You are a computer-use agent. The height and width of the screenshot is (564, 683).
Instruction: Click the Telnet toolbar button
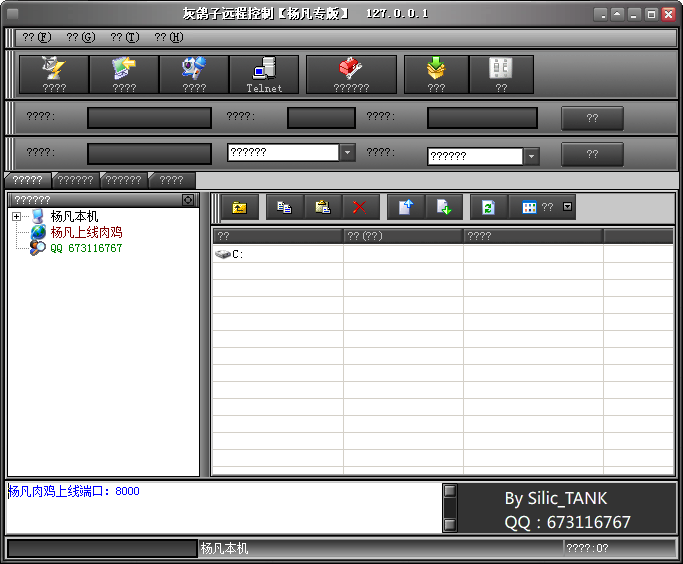264,74
